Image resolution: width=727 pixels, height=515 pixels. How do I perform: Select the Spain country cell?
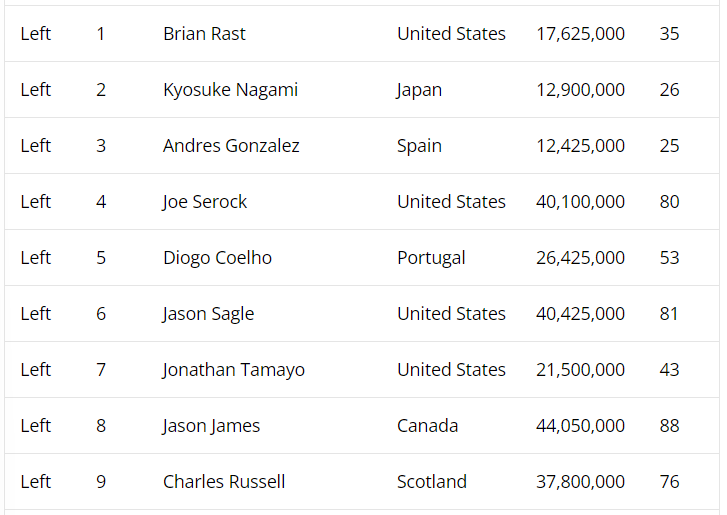[419, 146]
